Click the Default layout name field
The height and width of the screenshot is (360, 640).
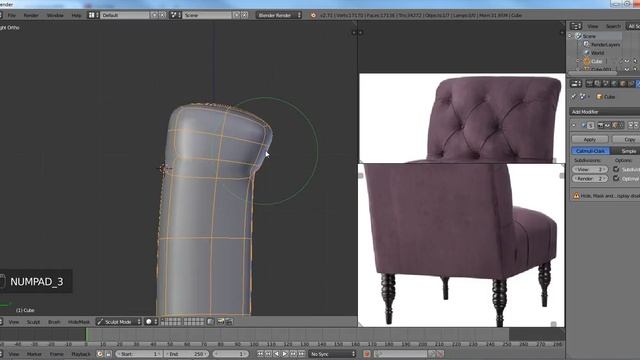[124, 15]
